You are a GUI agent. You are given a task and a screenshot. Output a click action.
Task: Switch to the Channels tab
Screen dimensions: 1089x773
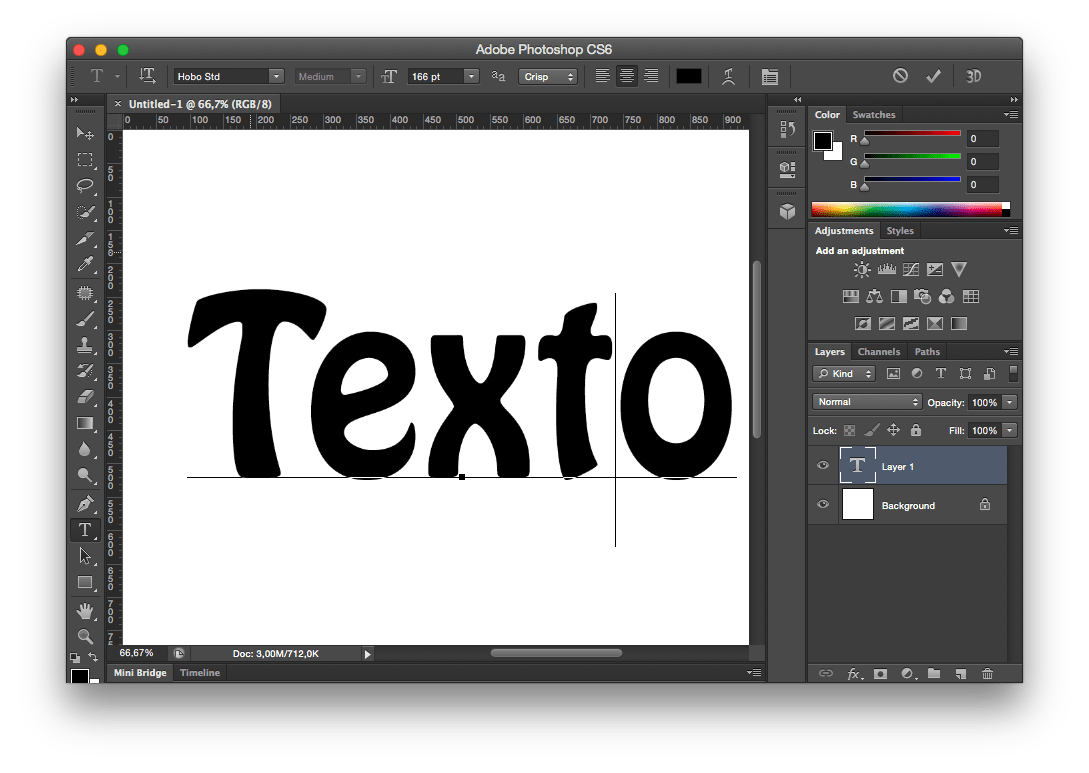pos(879,351)
